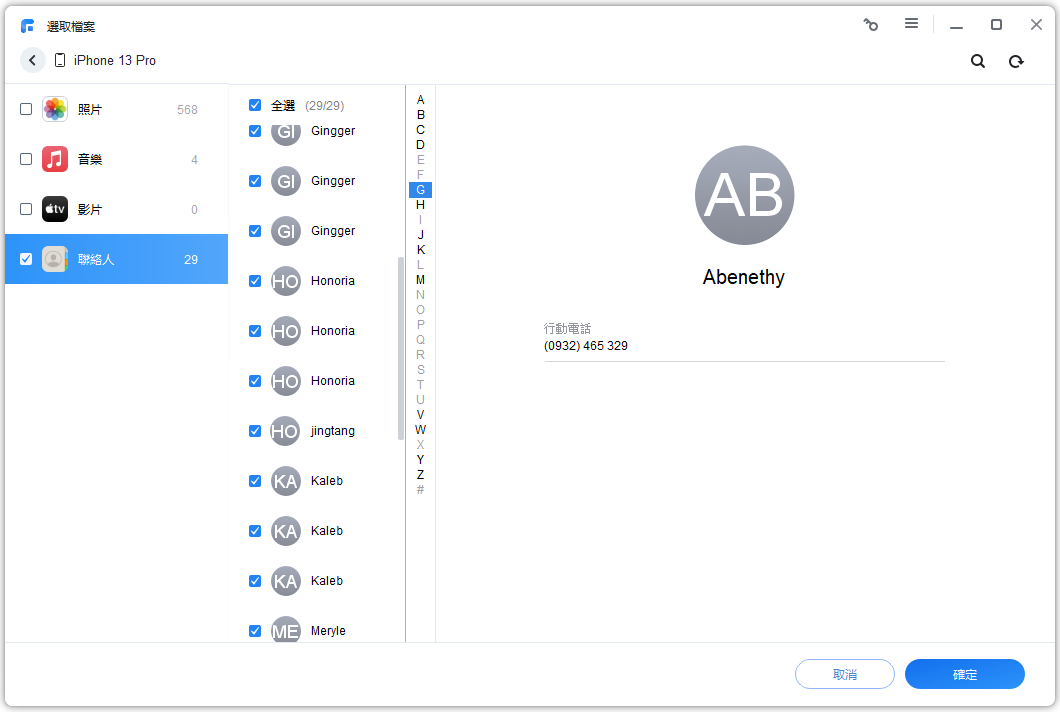Click the 取消 cancel button
Image resolution: width=1060 pixels, height=712 pixels.
tap(844, 675)
